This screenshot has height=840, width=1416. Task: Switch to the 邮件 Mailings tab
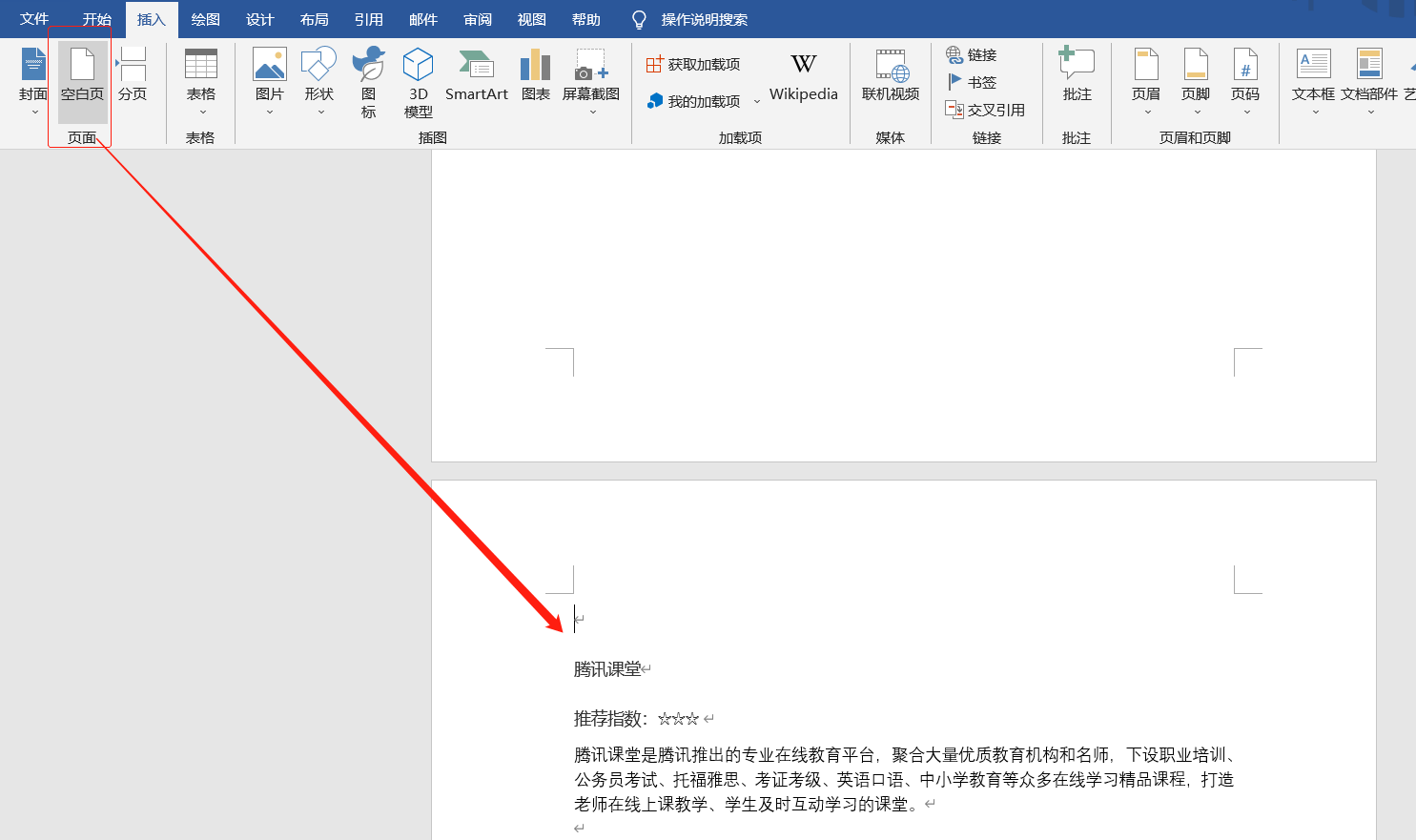coord(422,19)
